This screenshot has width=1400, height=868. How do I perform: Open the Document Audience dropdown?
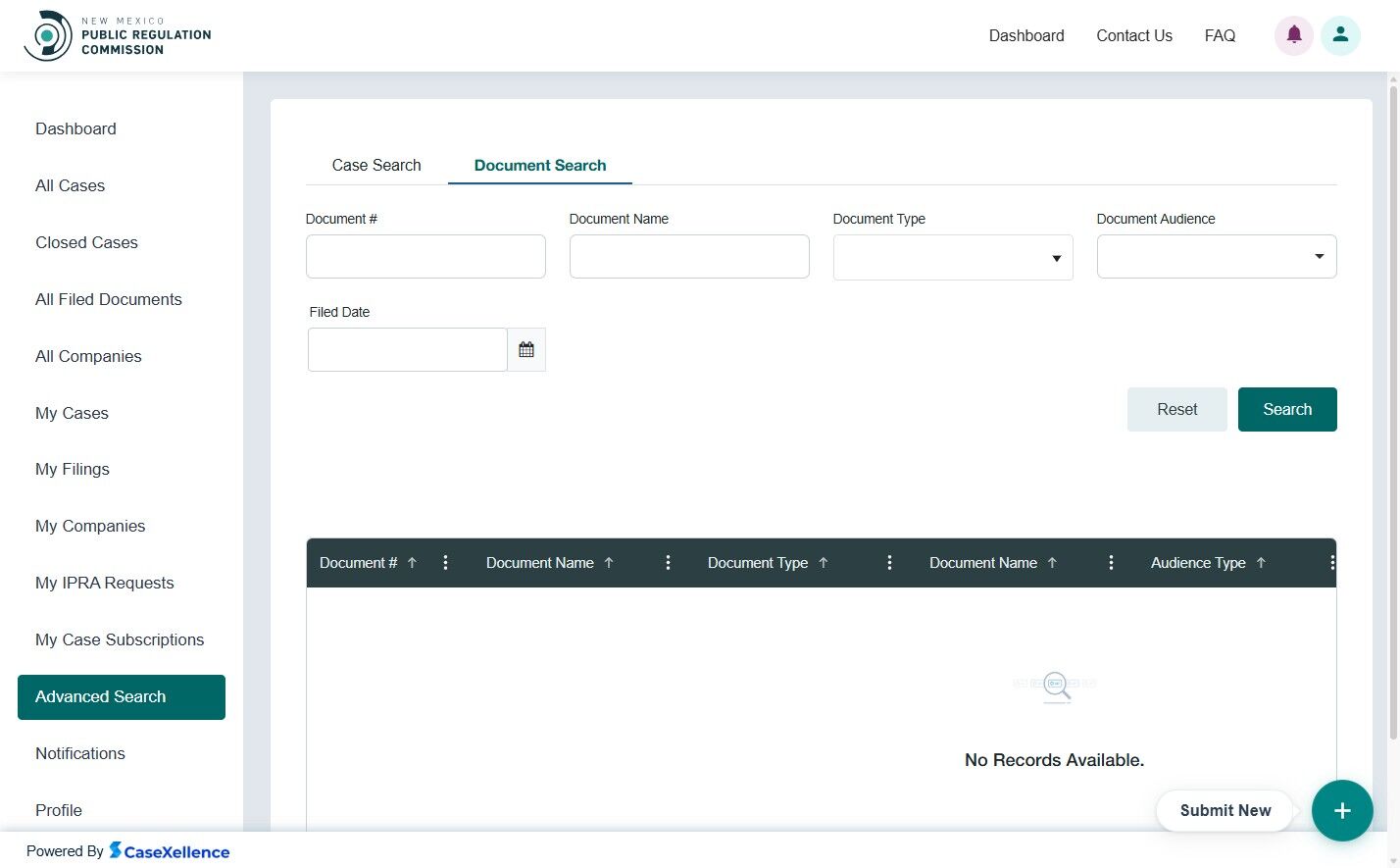1319,256
